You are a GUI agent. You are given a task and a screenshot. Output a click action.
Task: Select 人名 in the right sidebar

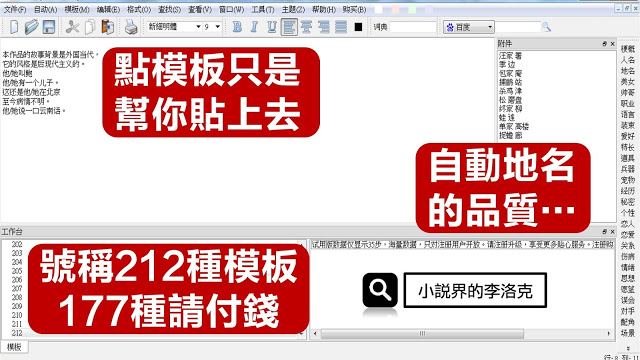[628, 60]
